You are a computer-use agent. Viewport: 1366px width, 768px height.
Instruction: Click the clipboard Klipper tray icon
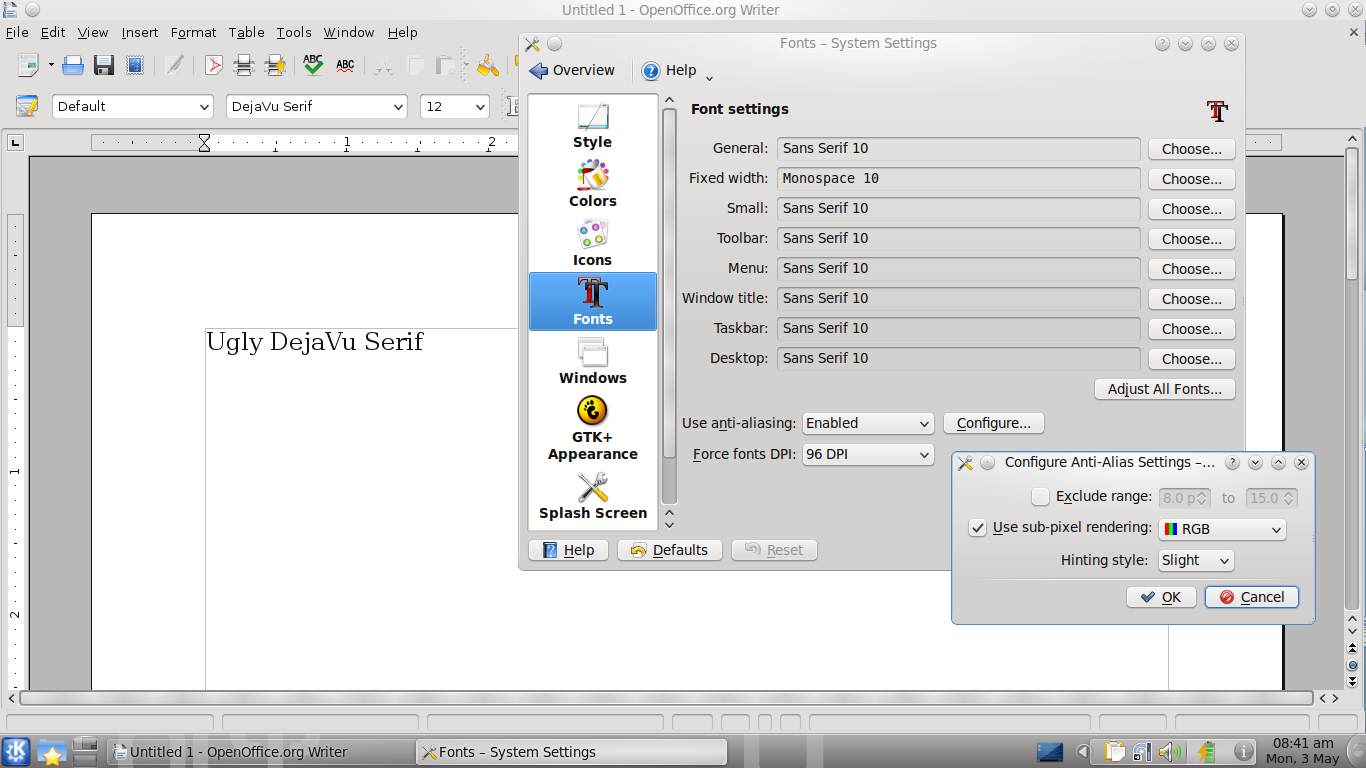pos(1116,751)
